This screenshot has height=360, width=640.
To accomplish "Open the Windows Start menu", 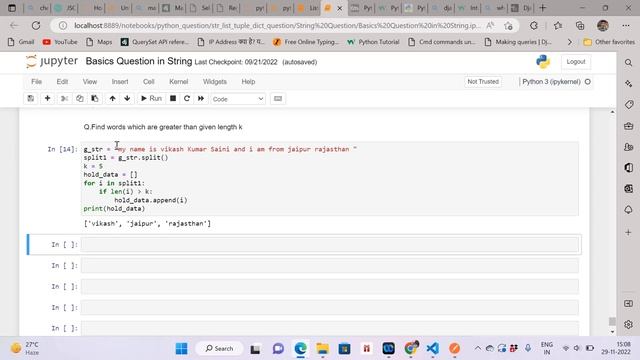I will (182, 349).
